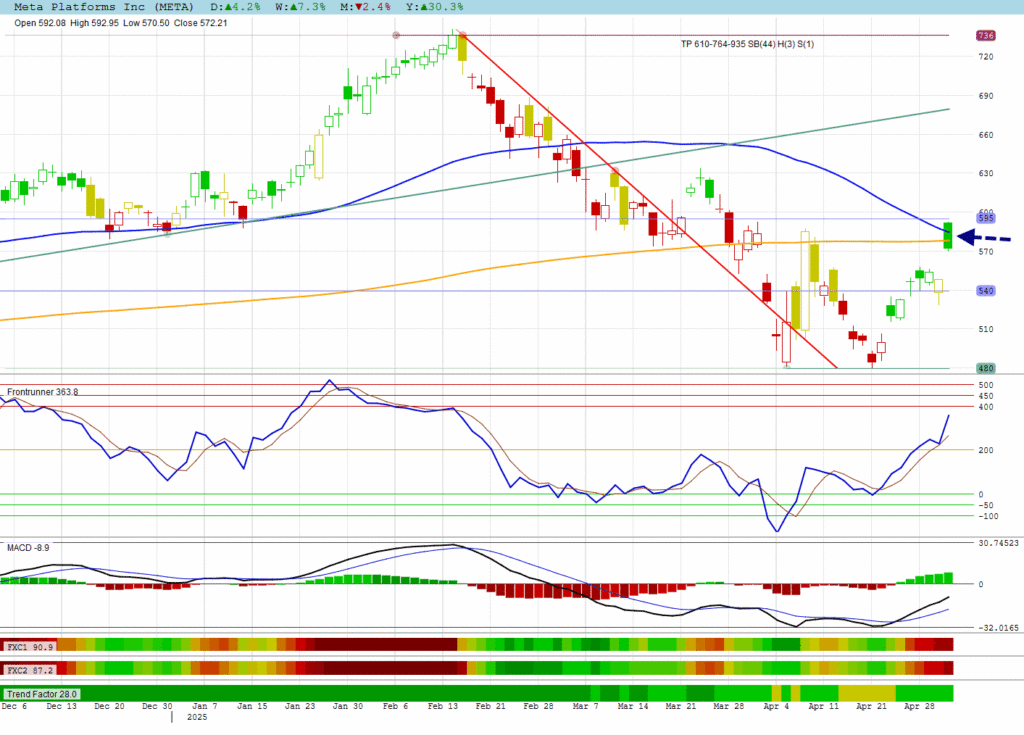Click the Frontrunner 400 axis level
The image size is (1024, 735).
pos(985,407)
